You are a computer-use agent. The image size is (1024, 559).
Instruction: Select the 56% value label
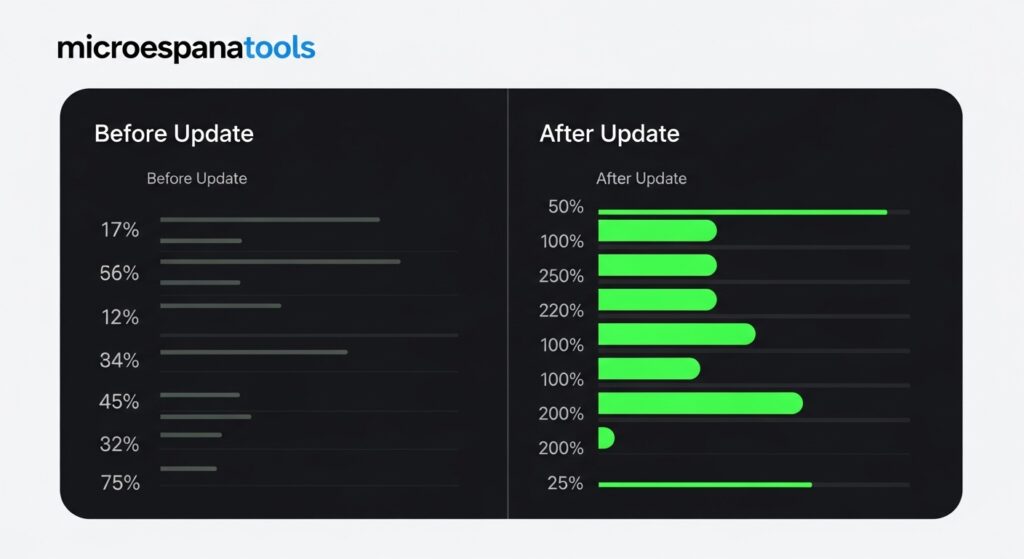pyautogui.click(x=120, y=273)
